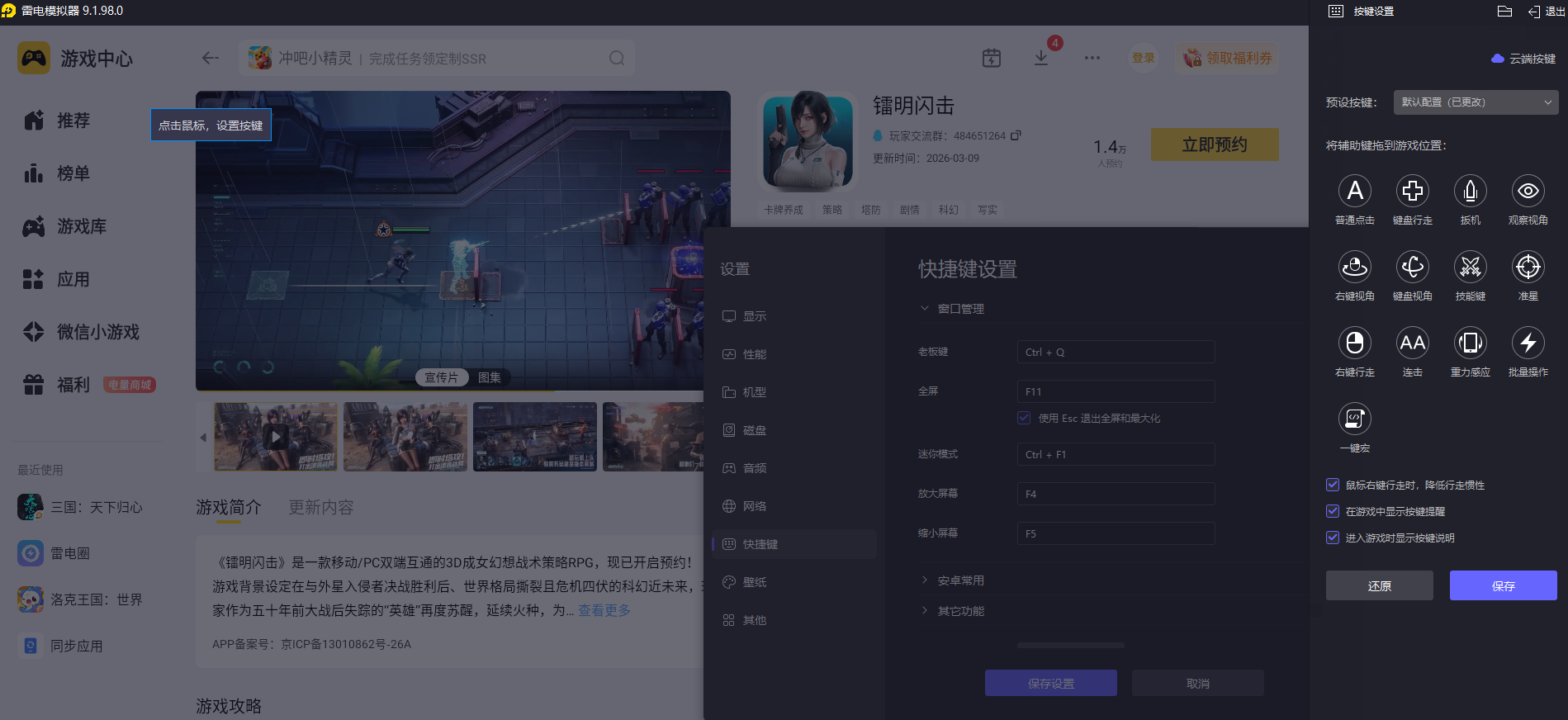Open the 预设按键 dropdown
This screenshot has height=720, width=1568.
click(x=1476, y=102)
